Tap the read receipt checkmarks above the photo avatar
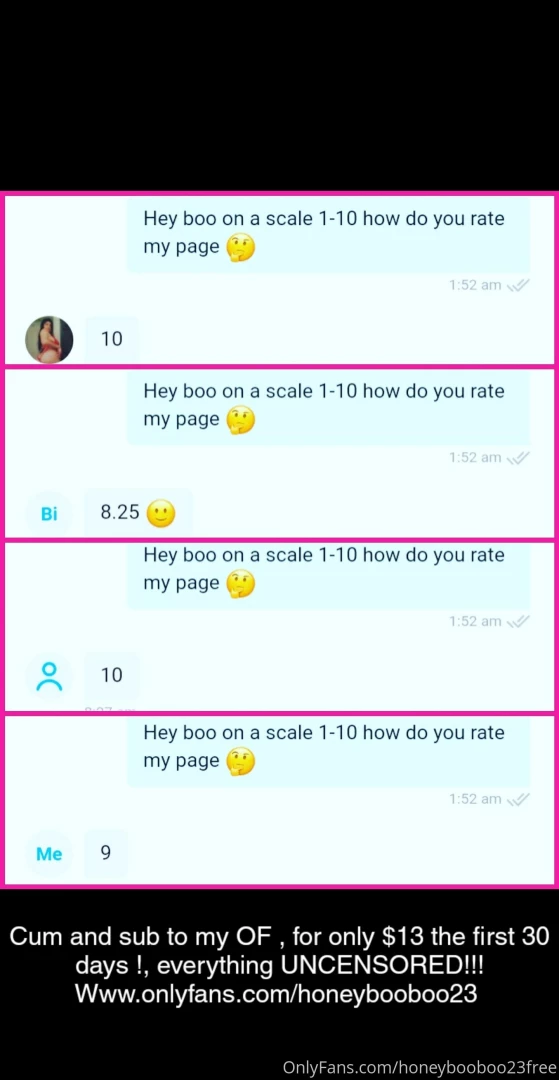The height and width of the screenshot is (1080, 559). (517, 285)
